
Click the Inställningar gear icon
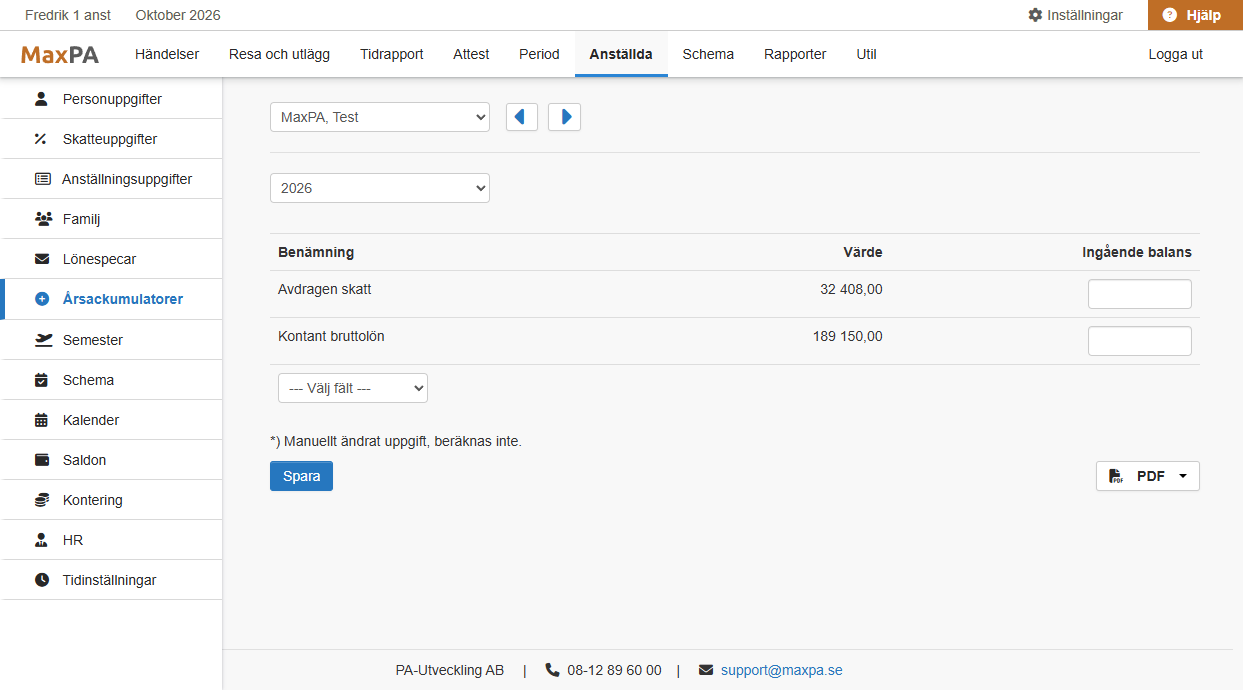[x=1035, y=15]
